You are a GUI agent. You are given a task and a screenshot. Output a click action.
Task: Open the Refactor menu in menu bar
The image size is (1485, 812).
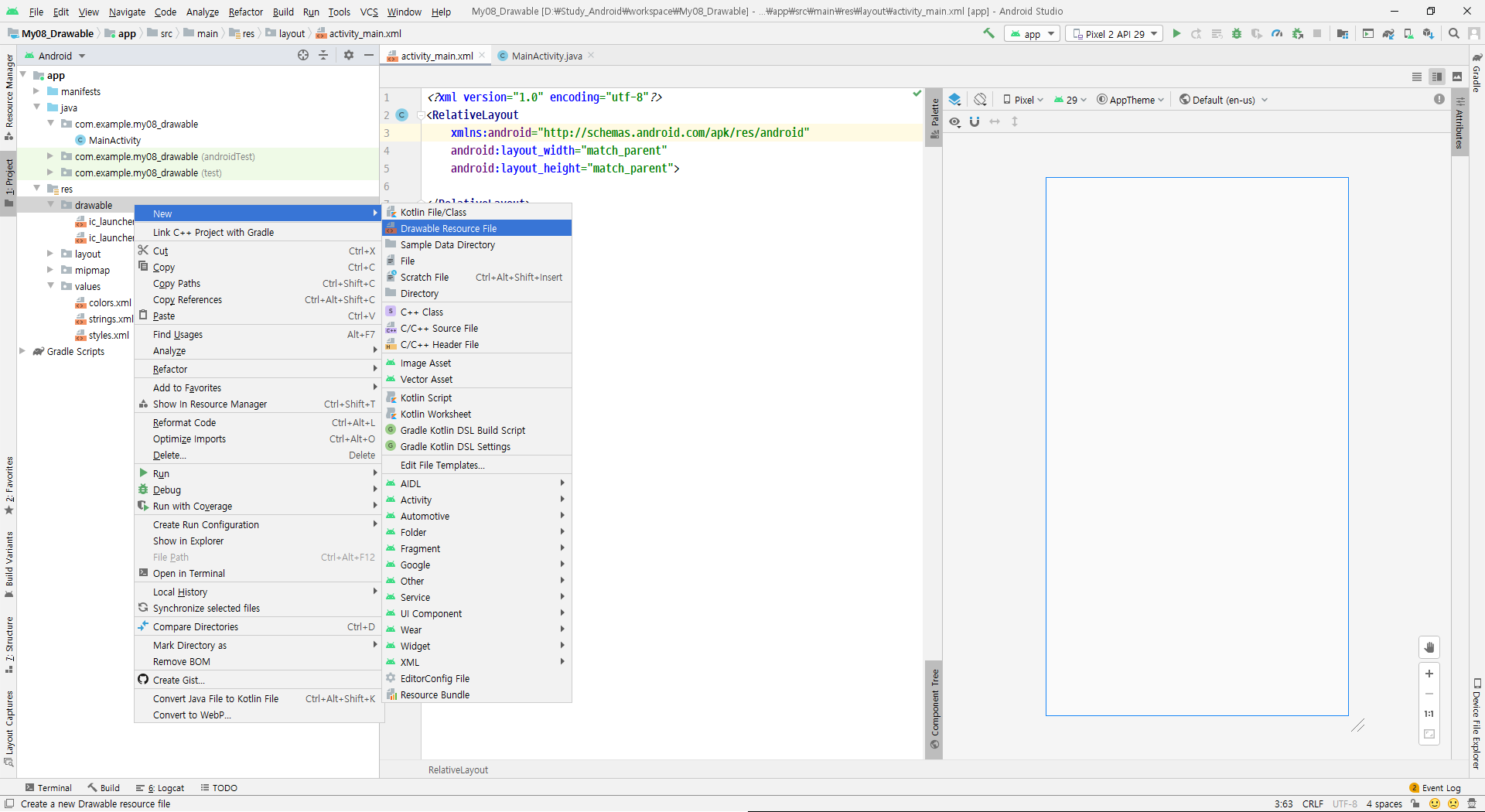(245, 12)
